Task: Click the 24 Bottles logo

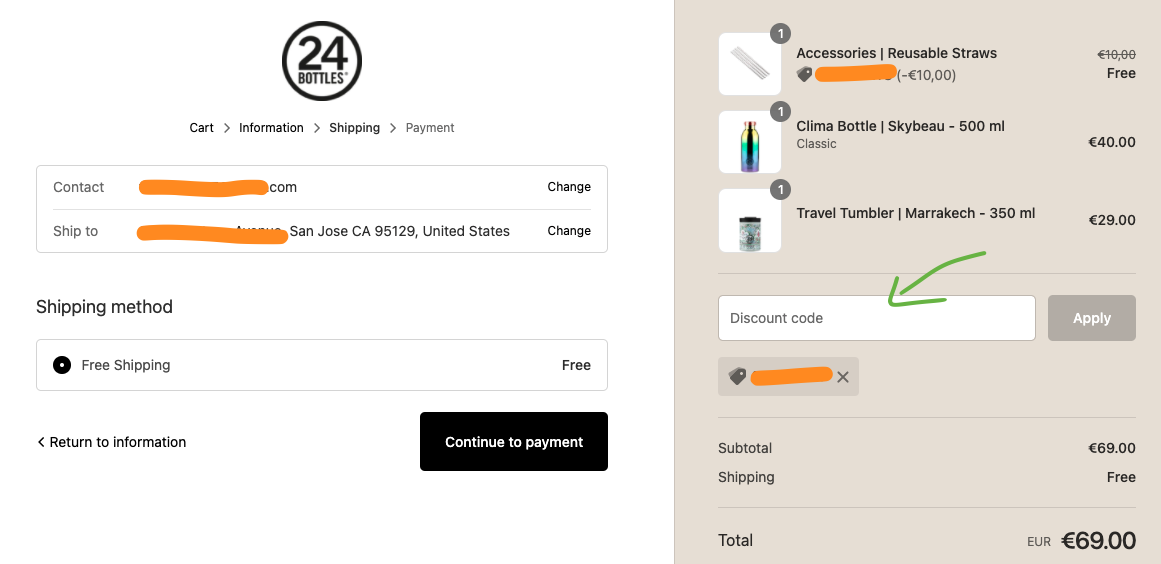Action: tap(321, 62)
